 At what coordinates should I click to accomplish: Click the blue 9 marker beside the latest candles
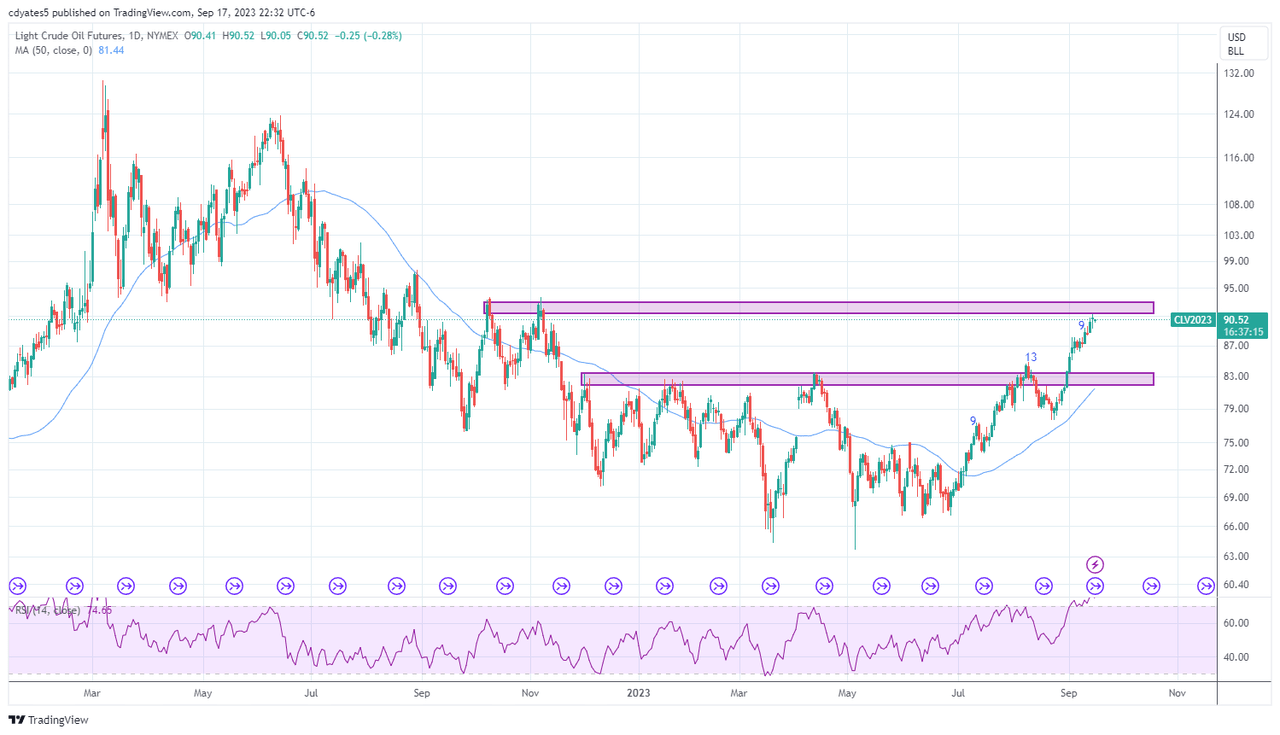tap(1081, 326)
